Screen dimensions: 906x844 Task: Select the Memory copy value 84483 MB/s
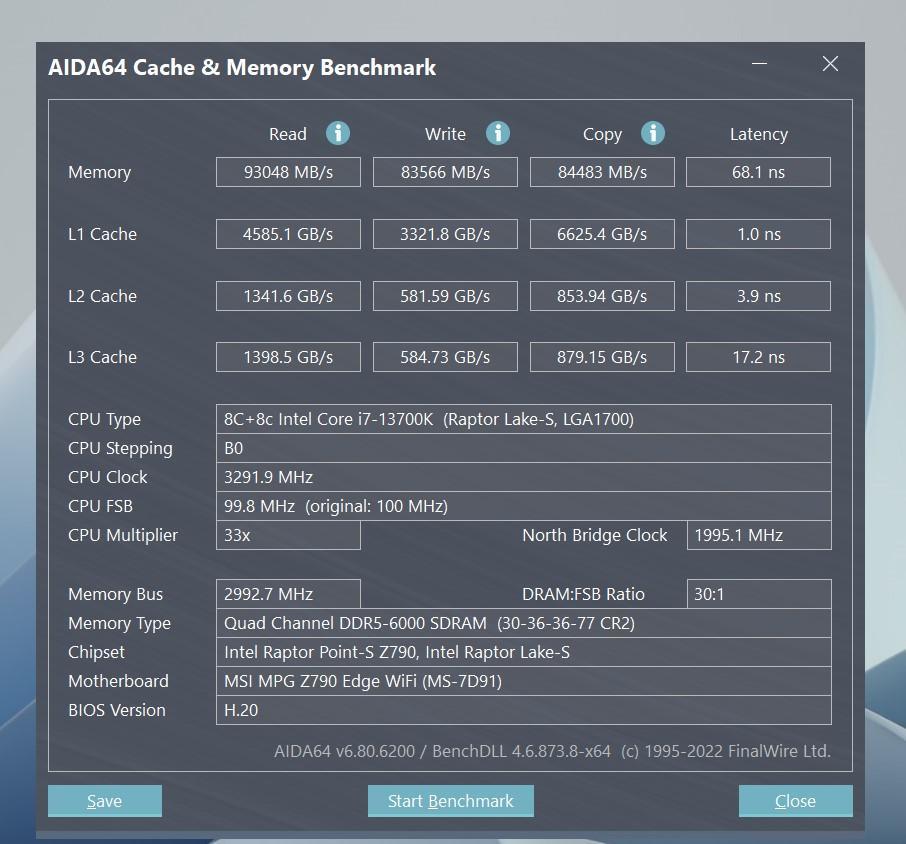coord(602,172)
